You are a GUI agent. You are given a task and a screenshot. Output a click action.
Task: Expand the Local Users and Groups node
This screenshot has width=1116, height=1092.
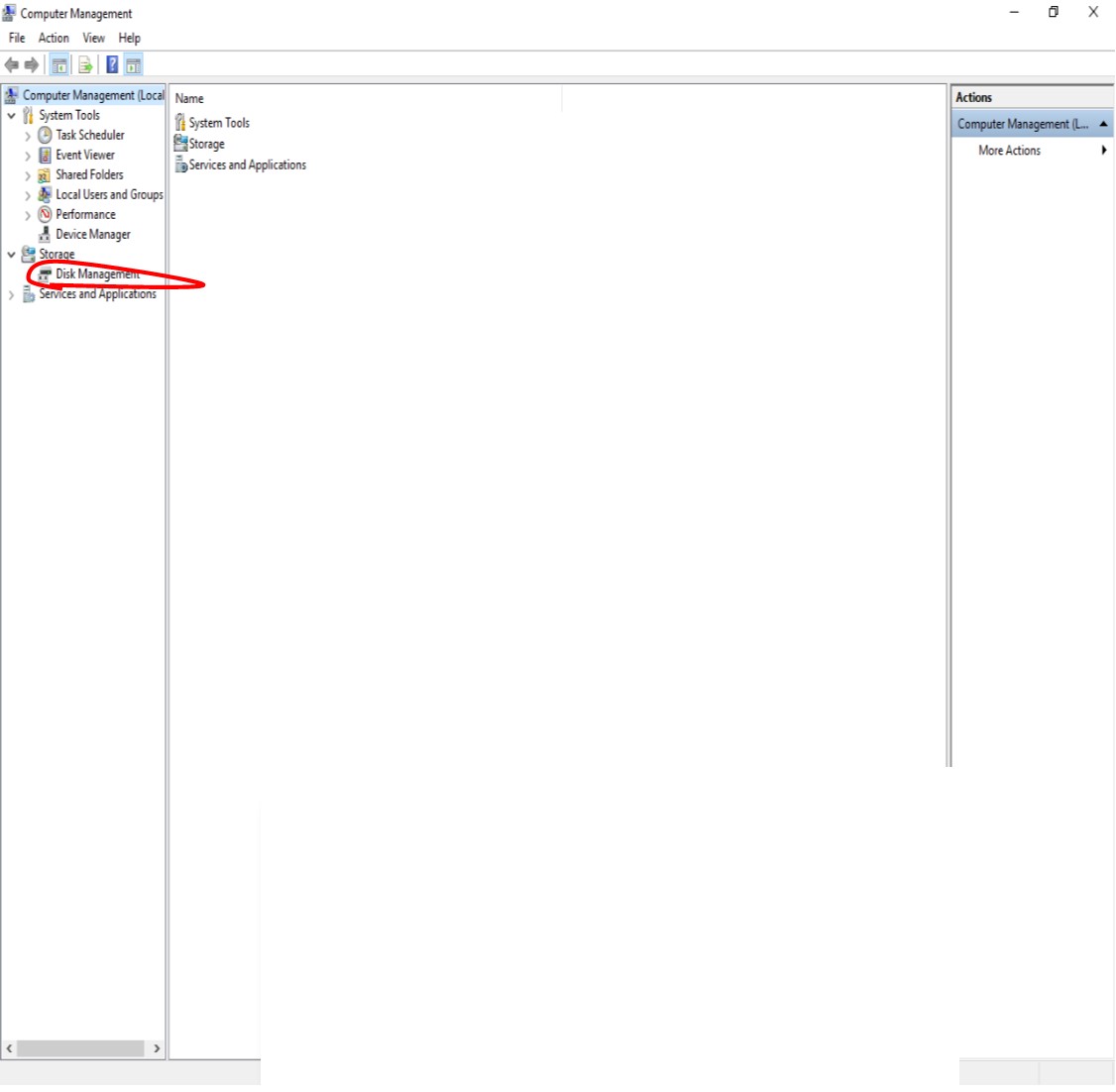click(x=27, y=194)
